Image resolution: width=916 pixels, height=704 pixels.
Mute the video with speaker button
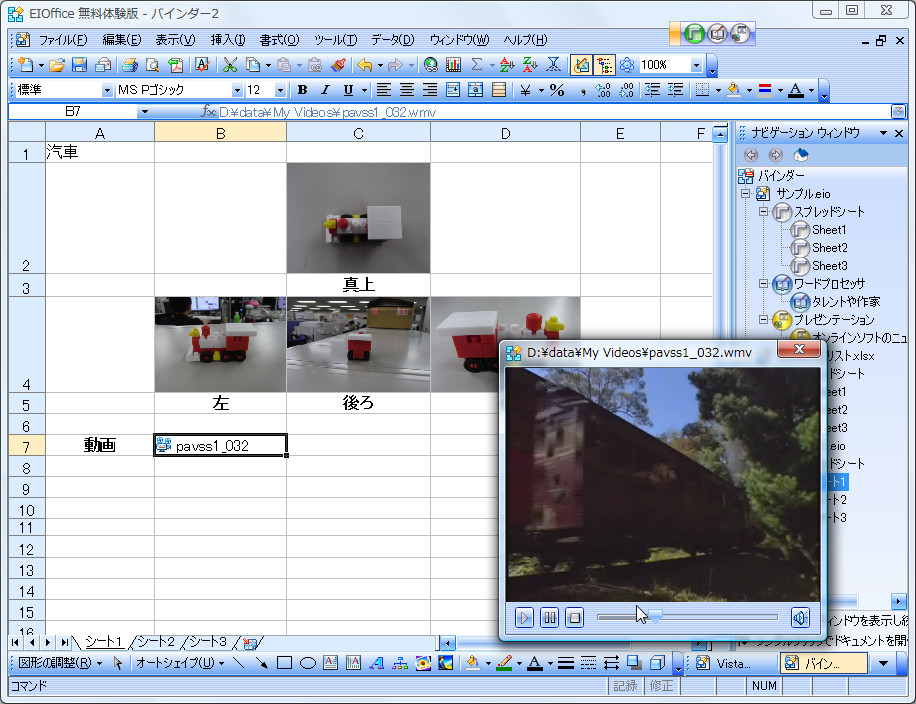tap(800, 618)
